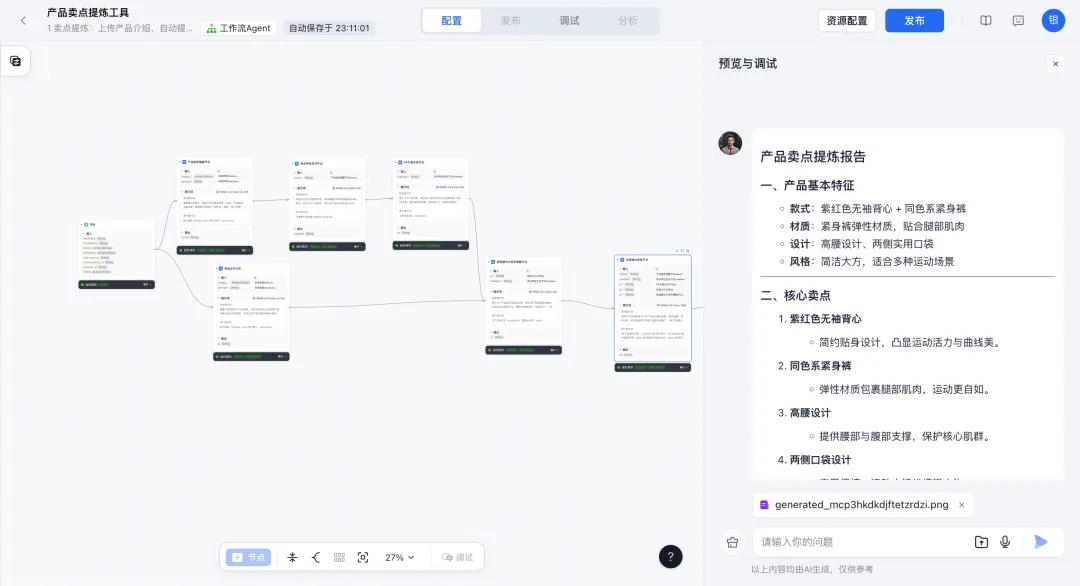This screenshot has width=1080, height=586.
Task: Click the 1. 紫红色无袖背心 item
Action: pos(820,319)
